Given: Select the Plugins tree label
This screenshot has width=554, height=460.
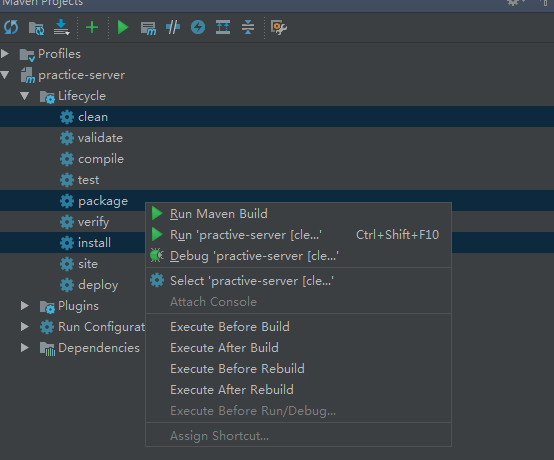Looking at the screenshot, I should tap(78, 306).
